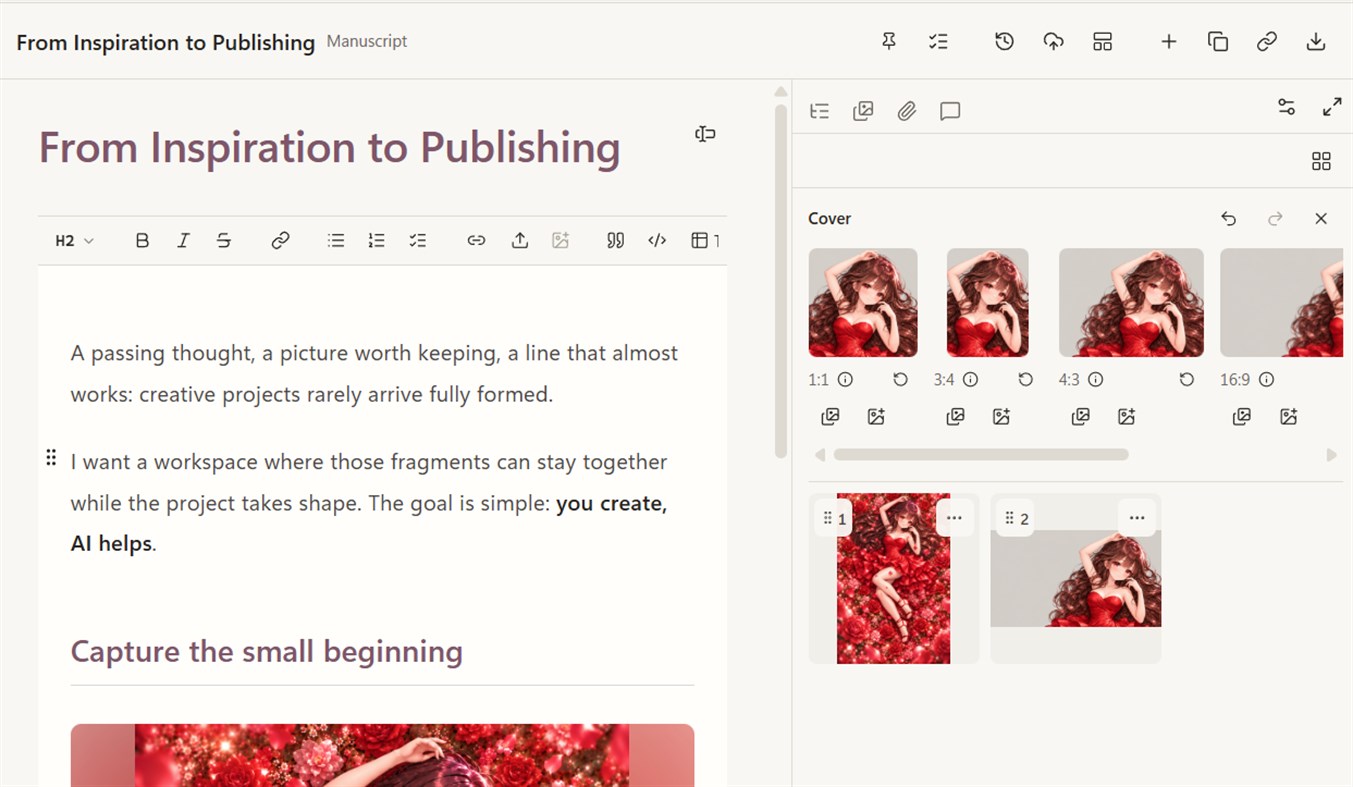This screenshot has width=1353, height=787.
Task: Insert a table from the editor toolbar
Action: [x=700, y=240]
